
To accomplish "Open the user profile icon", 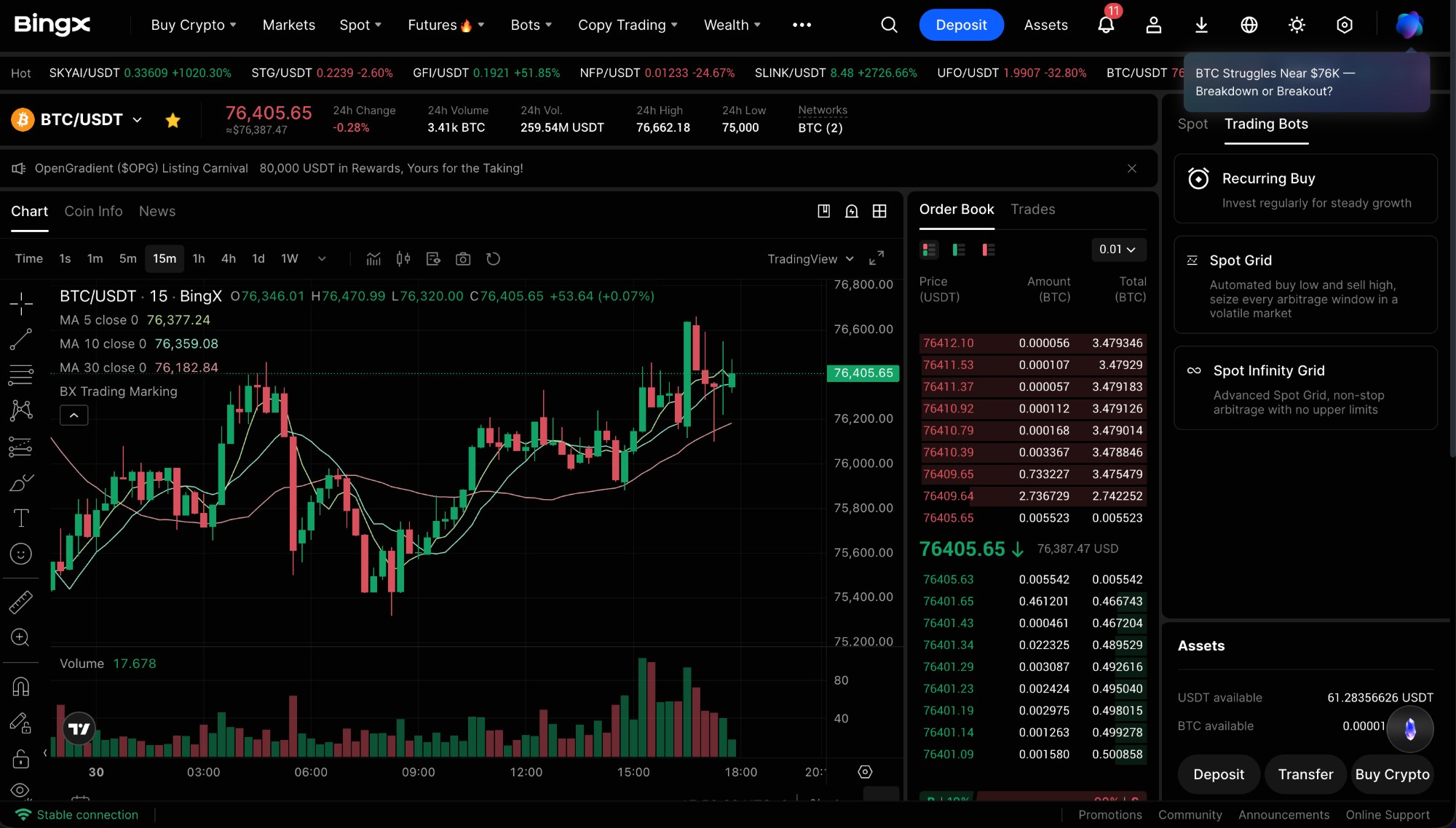I will click(1153, 25).
